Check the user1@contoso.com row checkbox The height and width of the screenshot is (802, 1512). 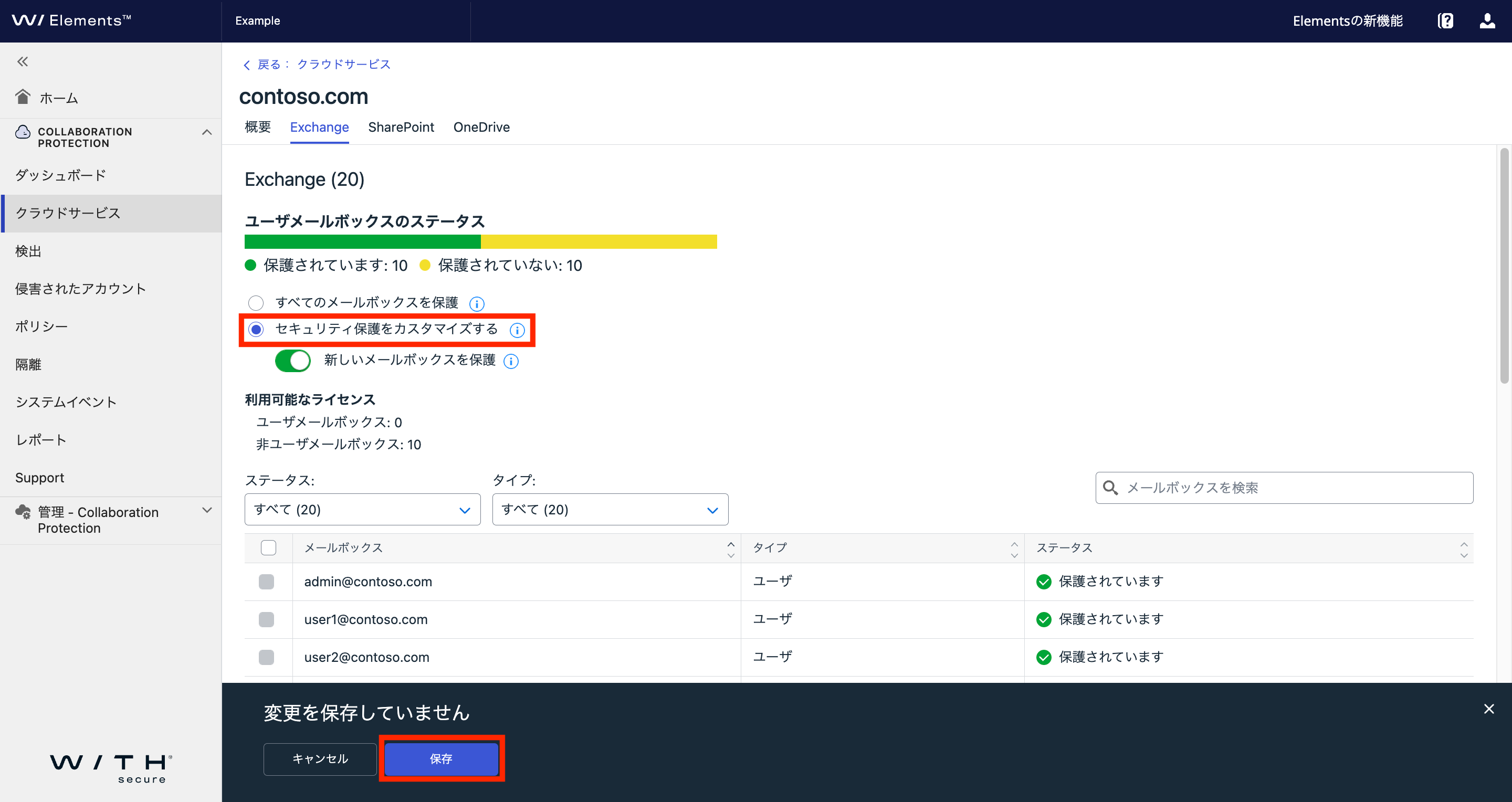(267, 619)
